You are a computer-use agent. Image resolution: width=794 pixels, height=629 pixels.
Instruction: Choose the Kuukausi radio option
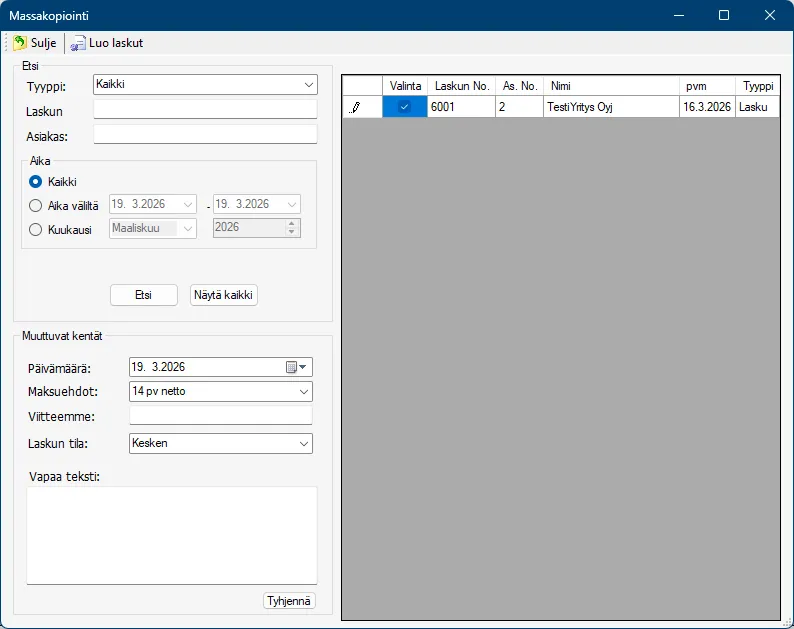pyautogui.click(x=36, y=229)
